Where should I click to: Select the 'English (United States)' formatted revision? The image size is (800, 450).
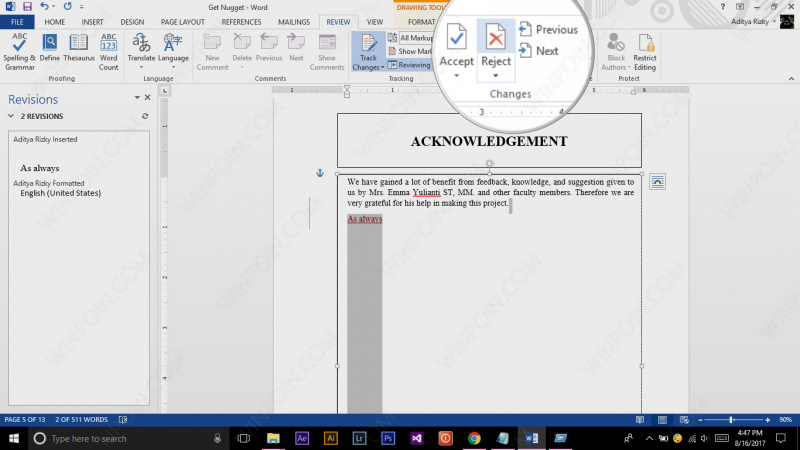61,193
